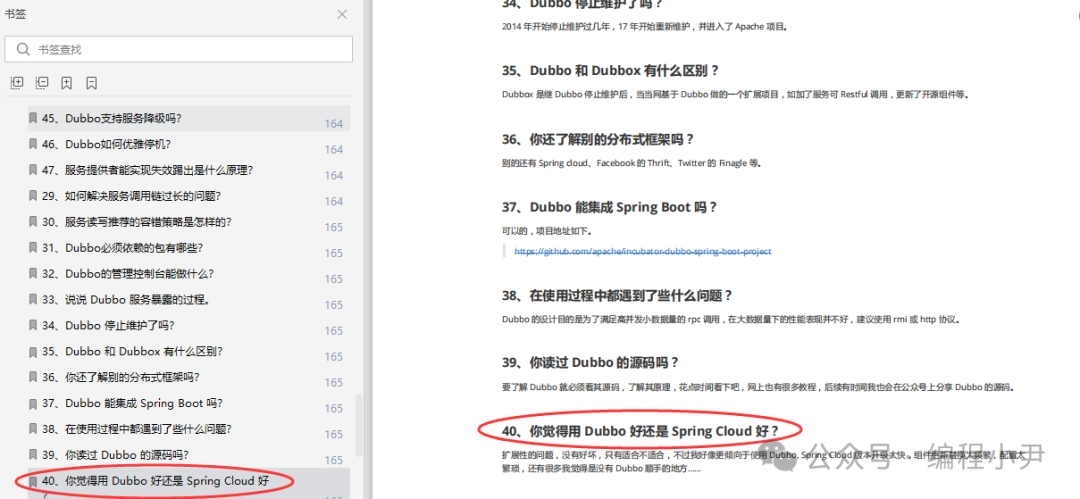Click the paragraph starting 扩展性的问题，没有好坏
Screen dimensions: 1080x499
pos(762,462)
